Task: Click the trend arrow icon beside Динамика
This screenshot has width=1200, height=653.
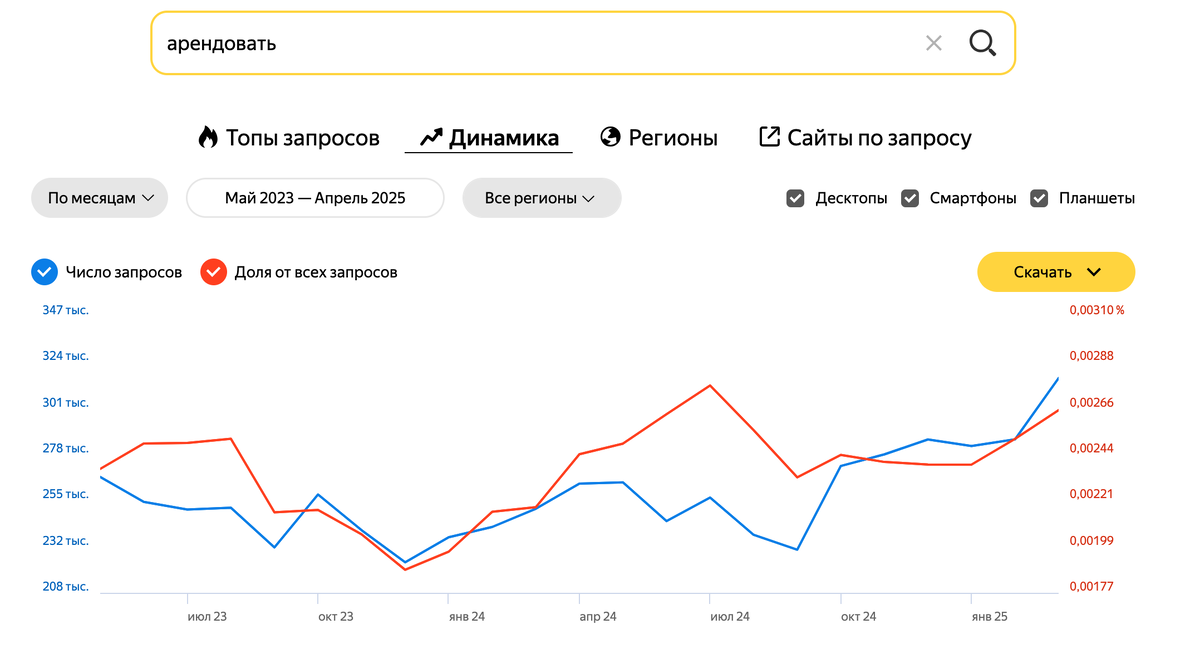Action: click(x=431, y=137)
